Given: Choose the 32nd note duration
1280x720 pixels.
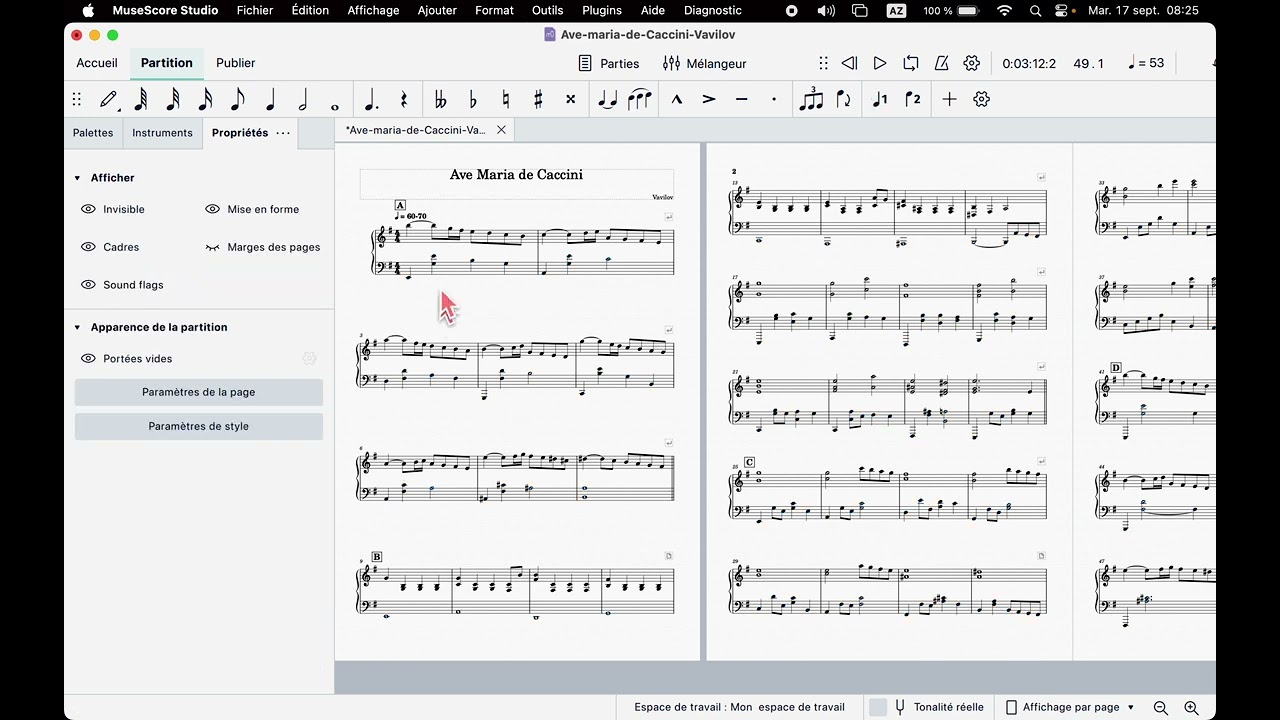Looking at the screenshot, I should (x=173, y=99).
